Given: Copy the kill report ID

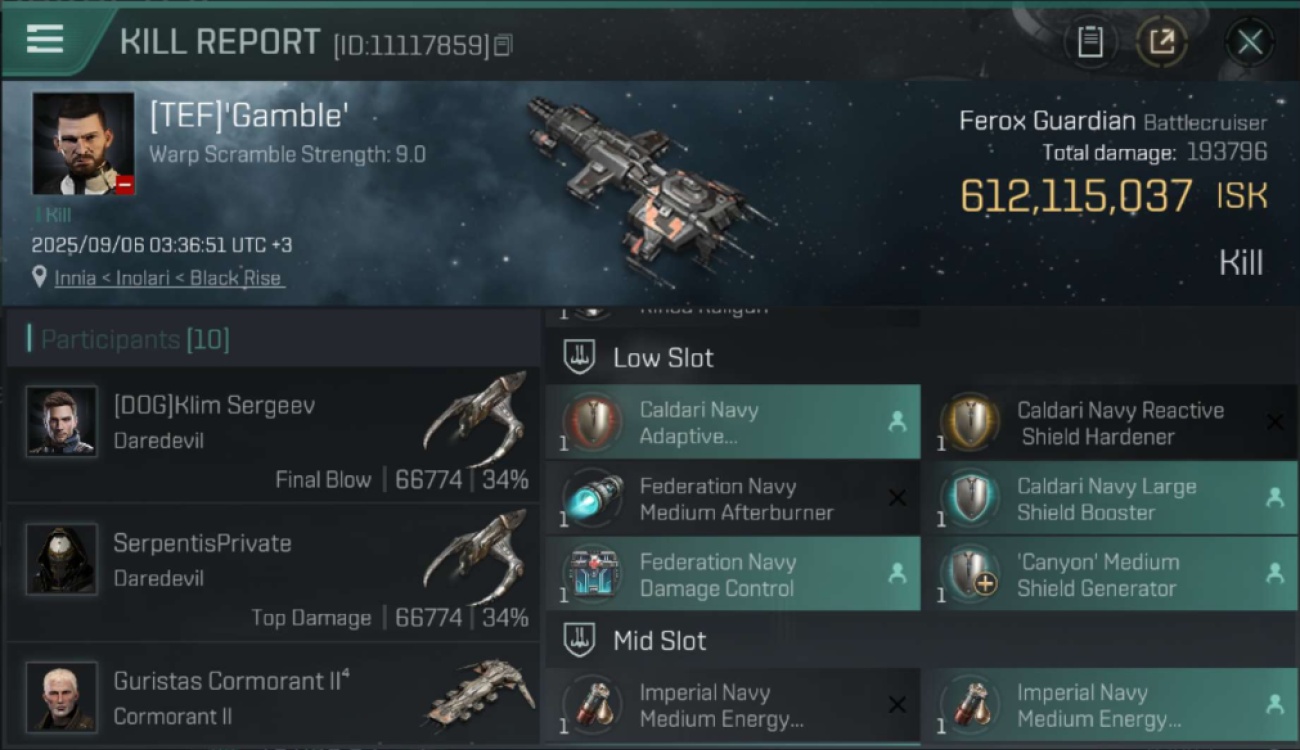Looking at the screenshot, I should tap(503, 45).
